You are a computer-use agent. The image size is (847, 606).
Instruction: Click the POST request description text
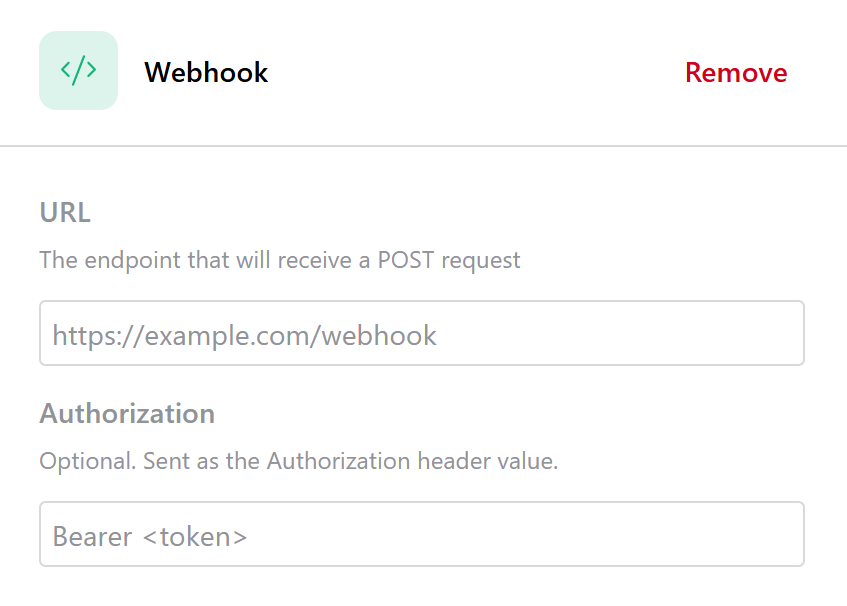click(x=280, y=260)
